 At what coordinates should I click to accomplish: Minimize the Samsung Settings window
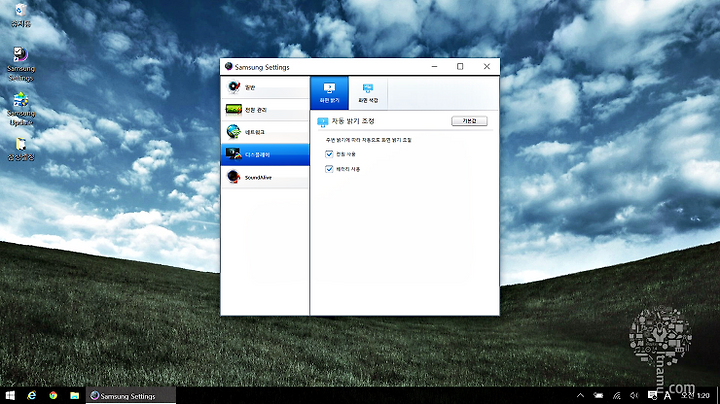[x=434, y=67]
